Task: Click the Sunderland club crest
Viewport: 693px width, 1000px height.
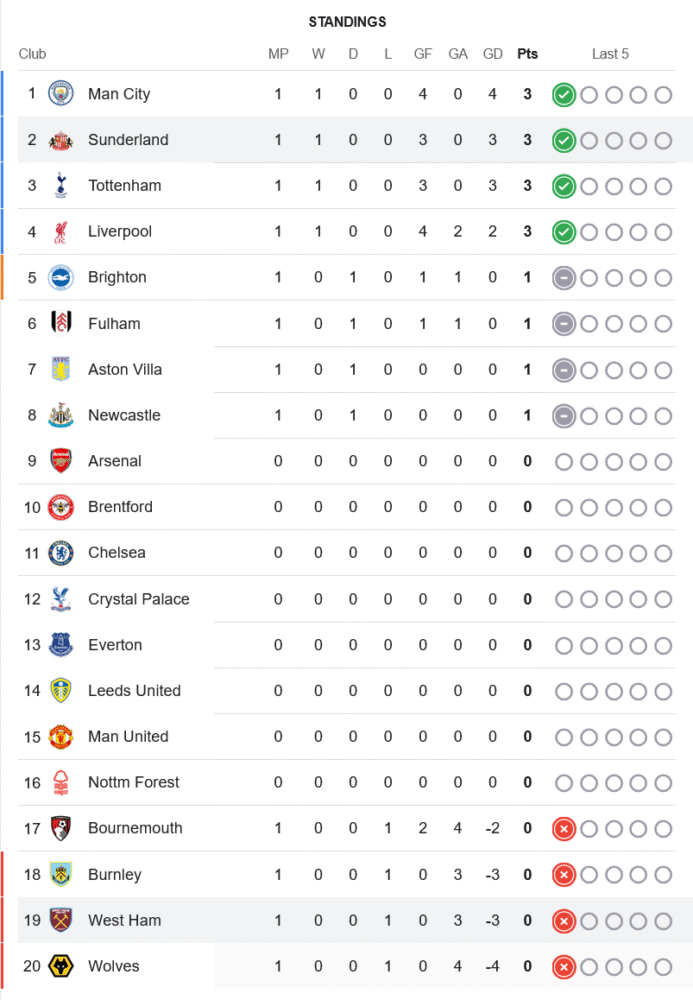Action: [61, 140]
